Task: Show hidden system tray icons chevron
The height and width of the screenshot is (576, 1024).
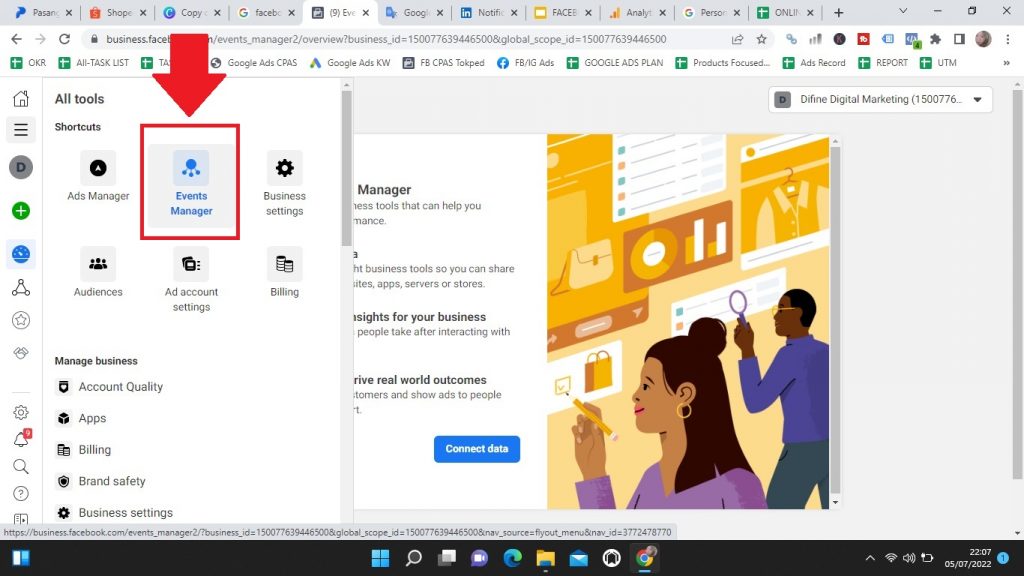Action: tap(863, 557)
